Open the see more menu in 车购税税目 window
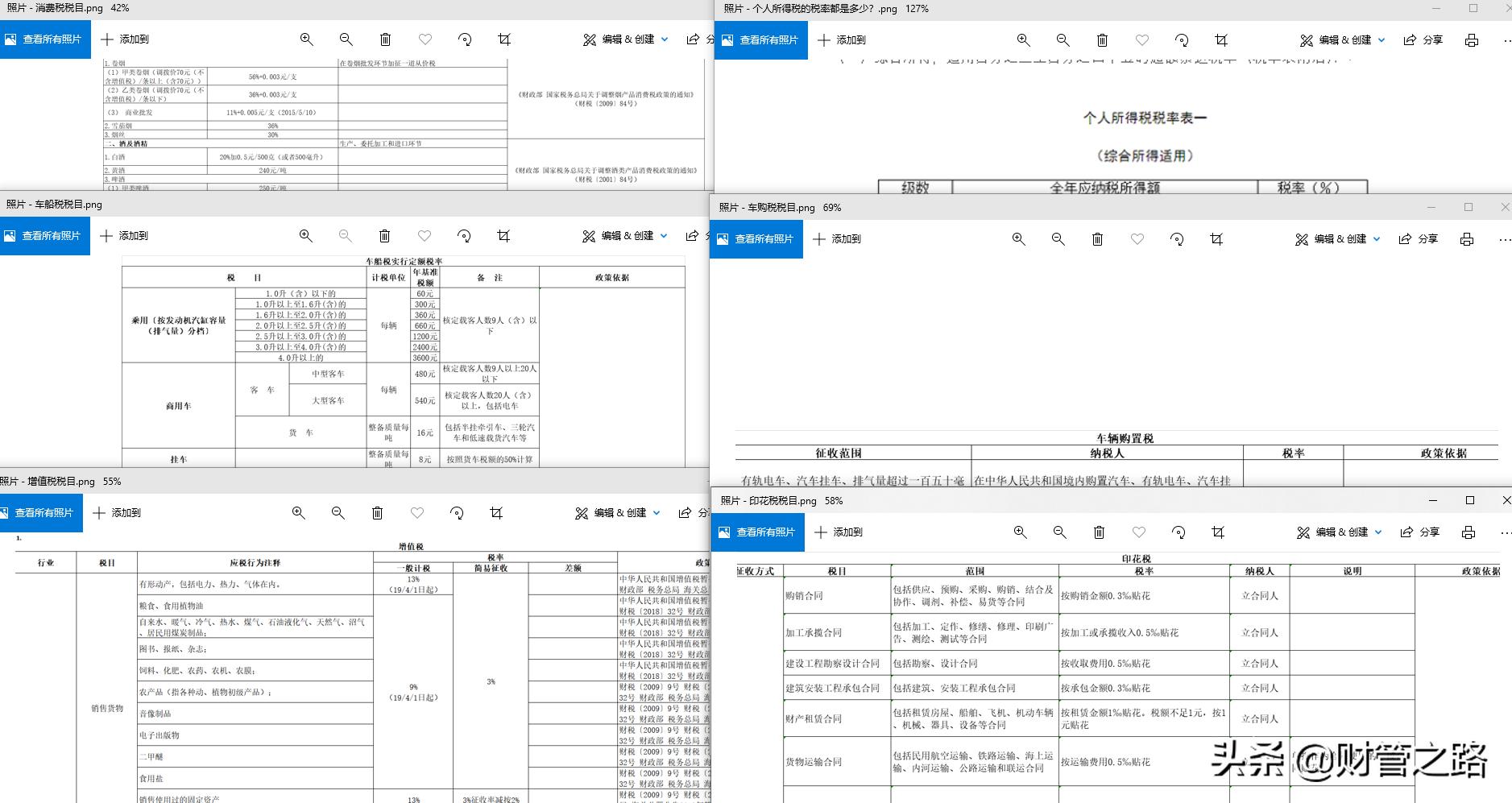1512x803 pixels. 1505,238
